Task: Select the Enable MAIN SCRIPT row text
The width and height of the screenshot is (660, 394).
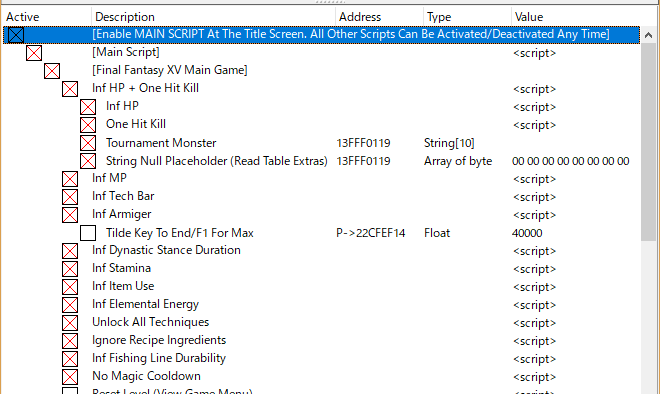Action: tap(351, 34)
